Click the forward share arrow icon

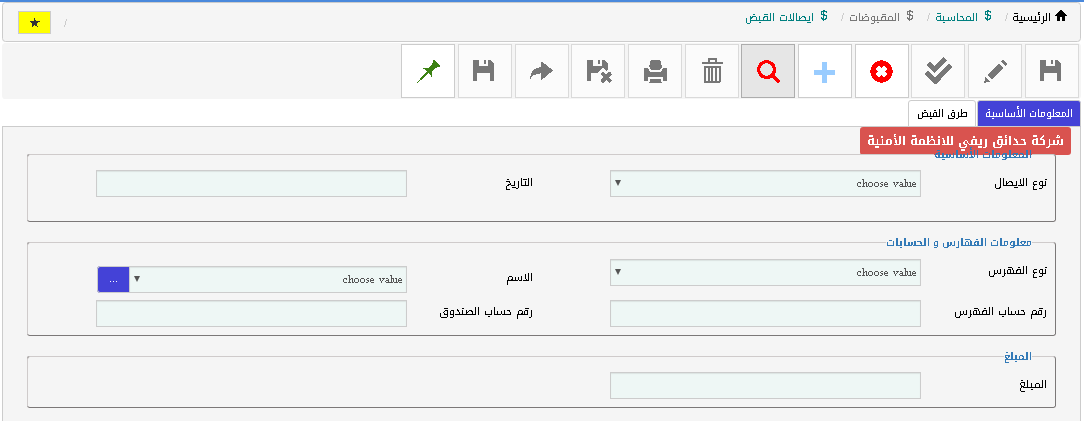click(541, 71)
